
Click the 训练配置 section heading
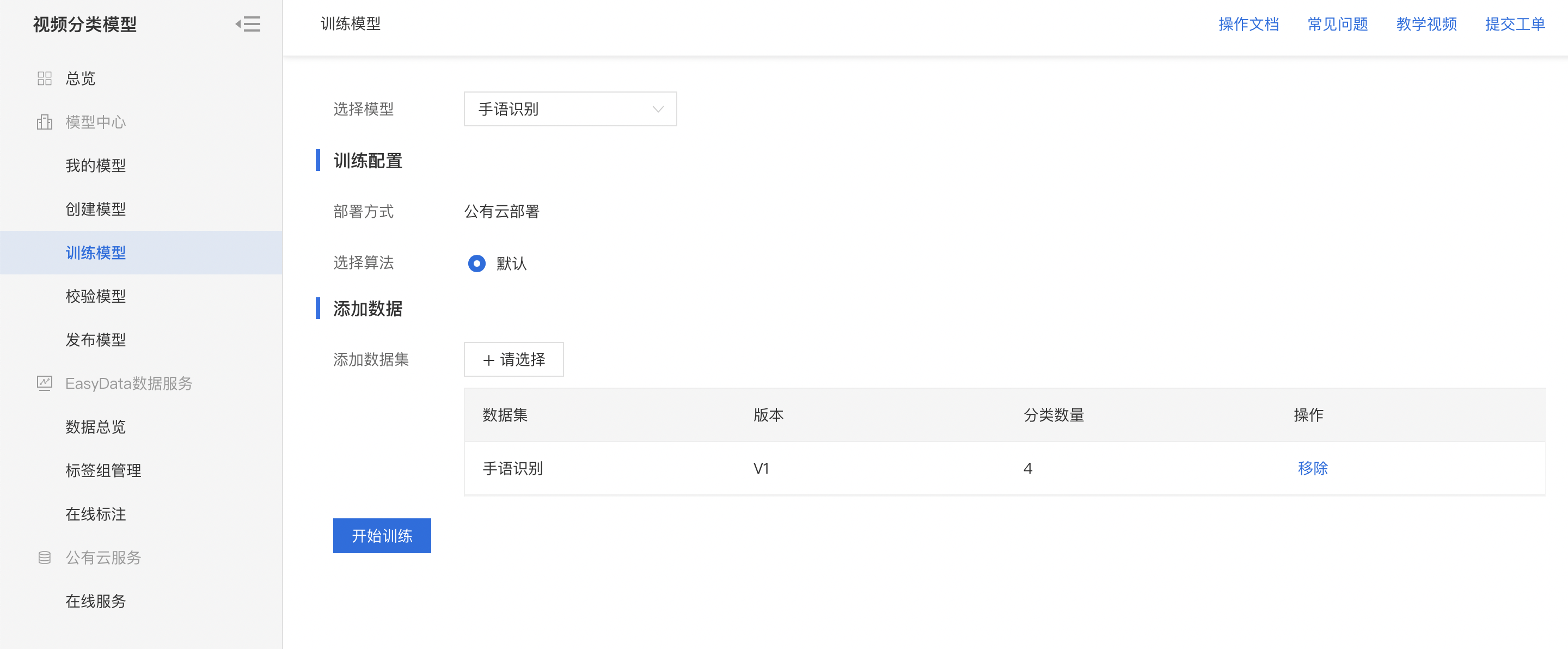coord(367,161)
